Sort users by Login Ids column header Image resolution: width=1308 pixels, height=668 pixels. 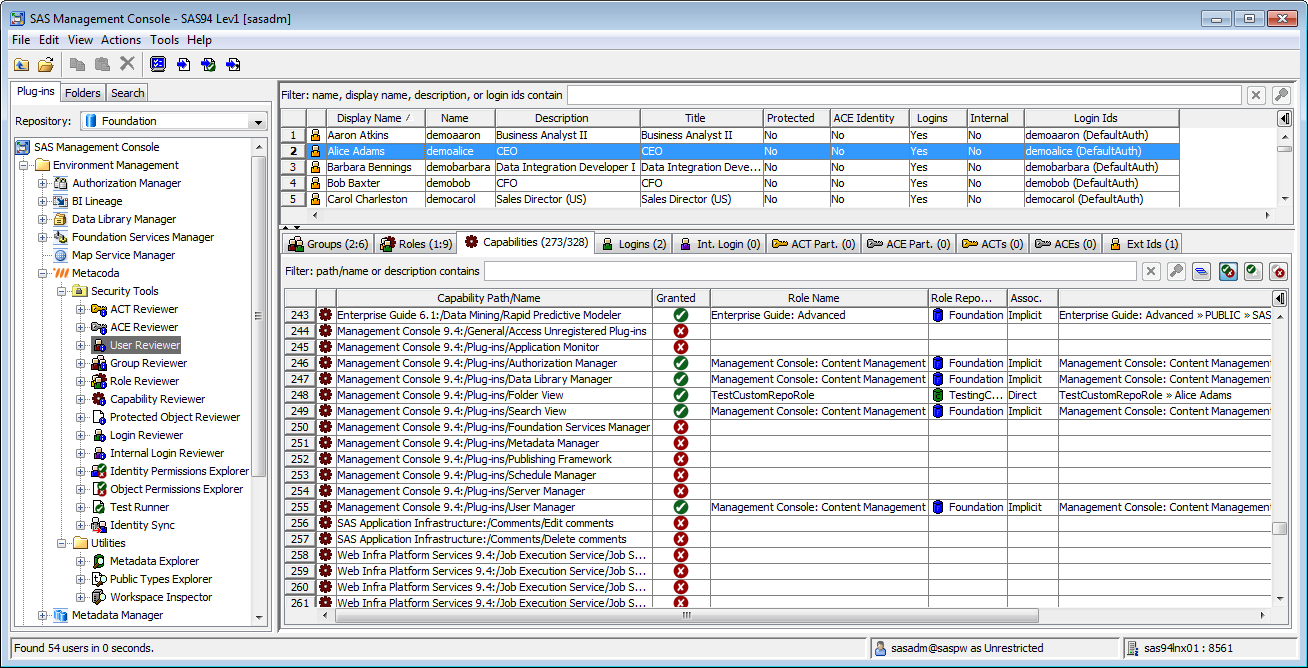(1101, 118)
